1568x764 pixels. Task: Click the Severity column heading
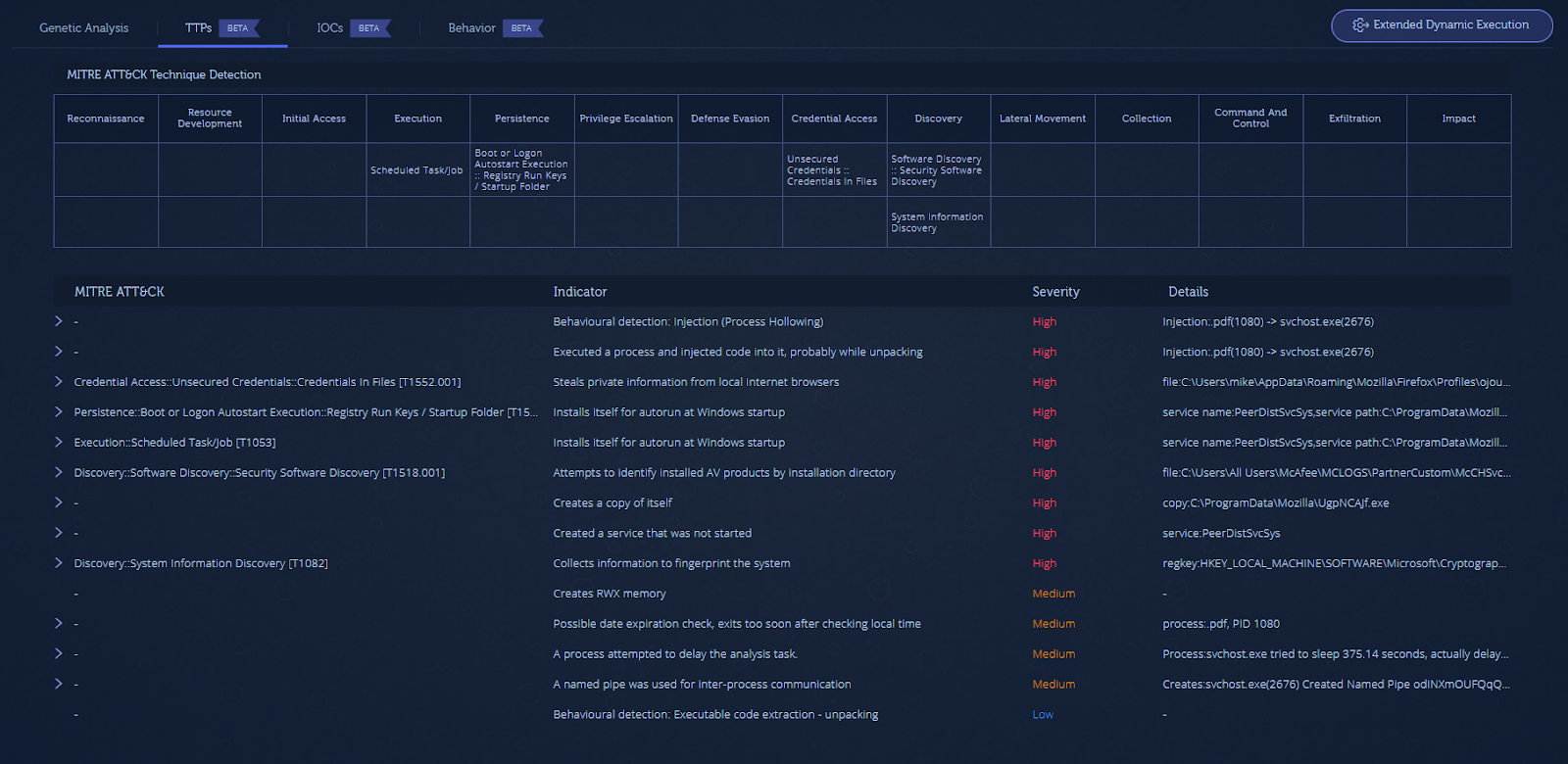(x=1055, y=292)
